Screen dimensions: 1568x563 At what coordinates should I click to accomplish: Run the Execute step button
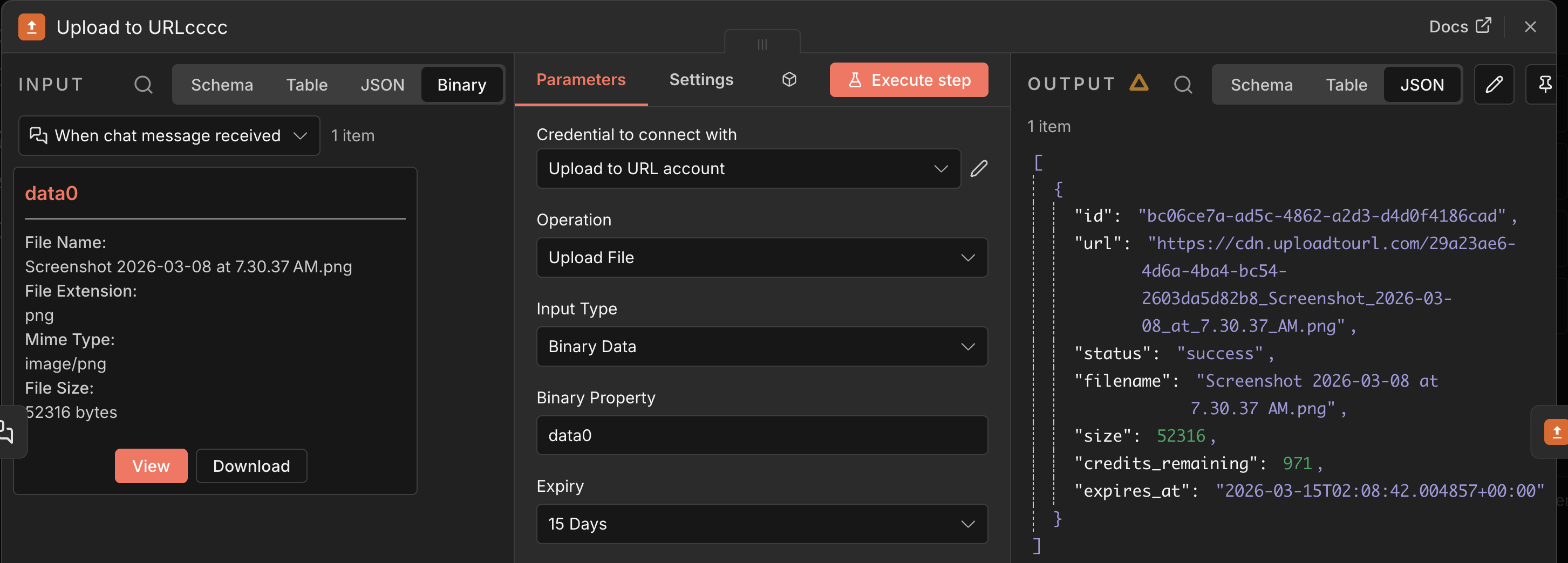click(909, 80)
